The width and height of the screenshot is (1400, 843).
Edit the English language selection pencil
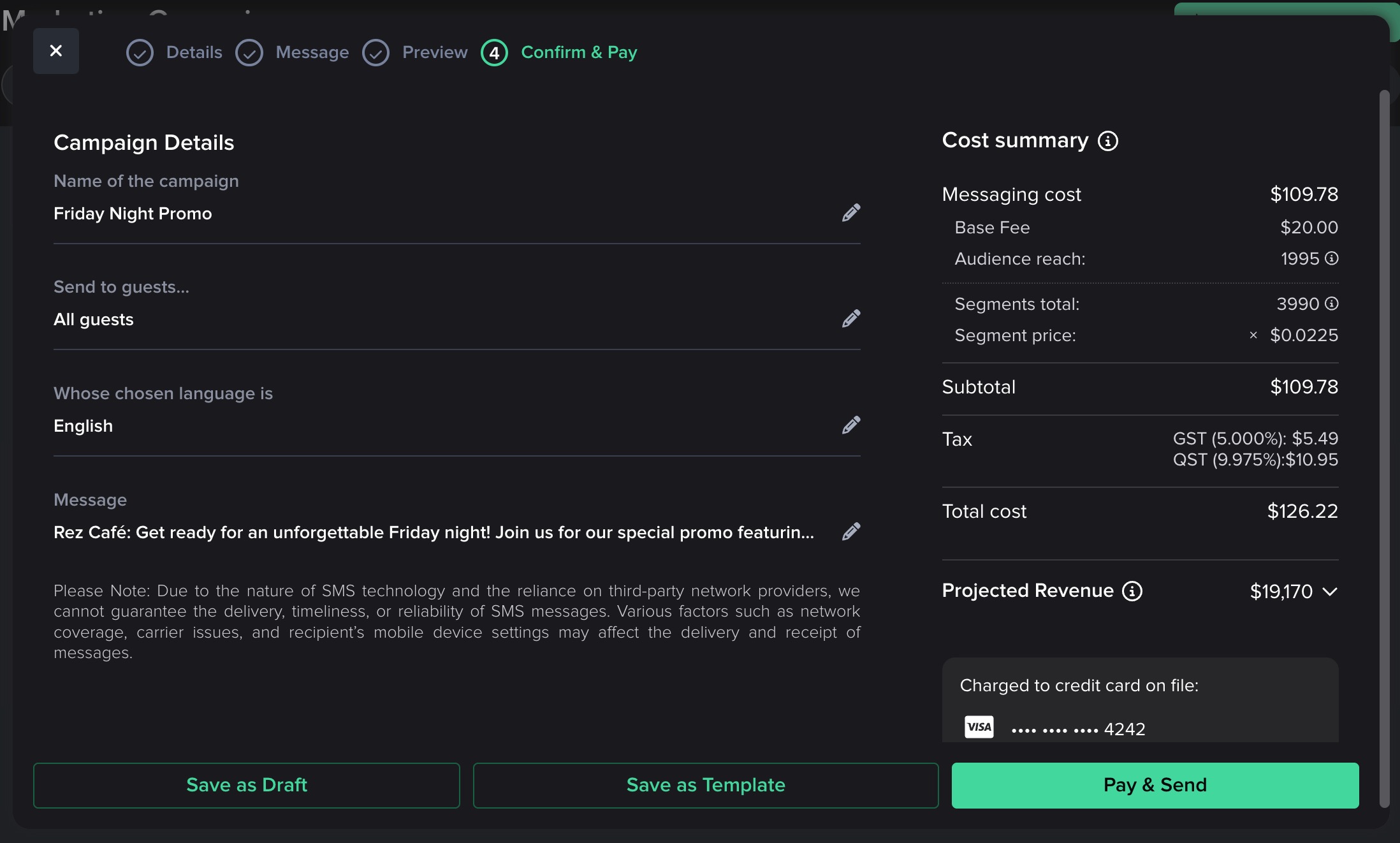click(x=851, y=425)
